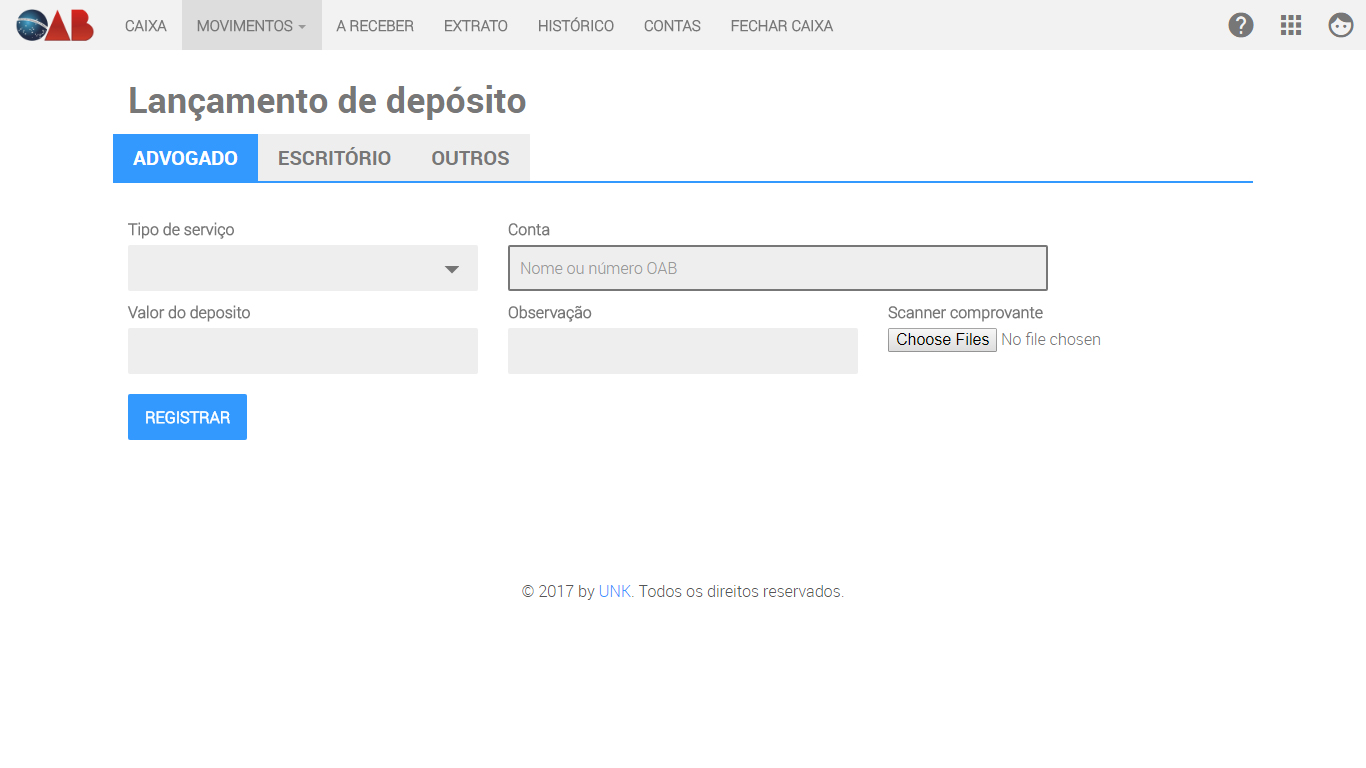Navigate to Extrato page

(x=476, y=26)
